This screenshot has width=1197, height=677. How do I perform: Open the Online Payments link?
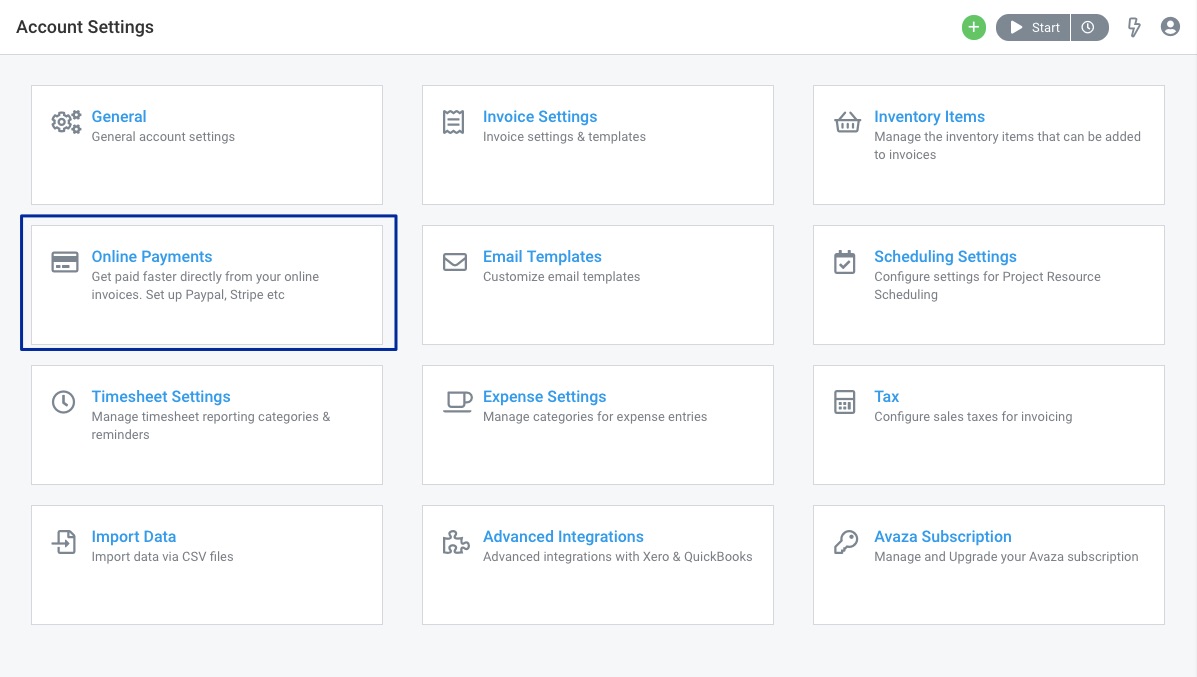pyautogui.click(x=152, y=256)
